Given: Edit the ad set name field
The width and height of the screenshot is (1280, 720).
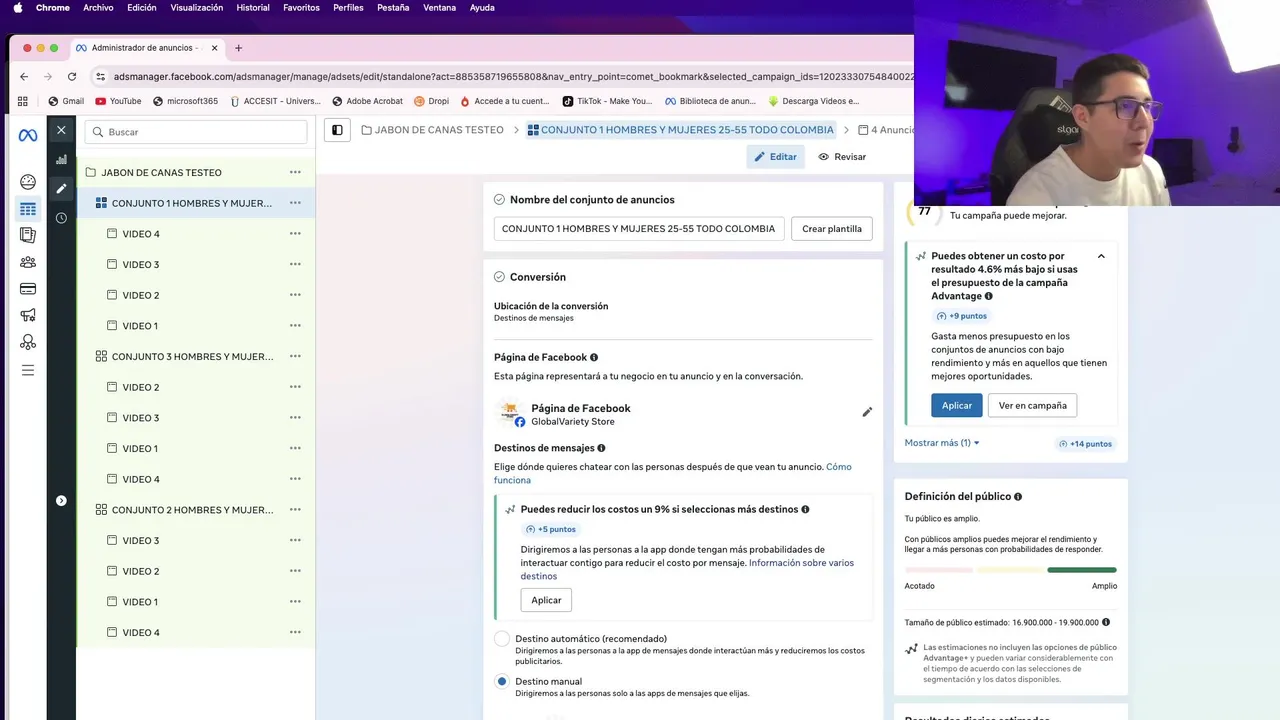Looking at the screenshot, I should [639, 229].
